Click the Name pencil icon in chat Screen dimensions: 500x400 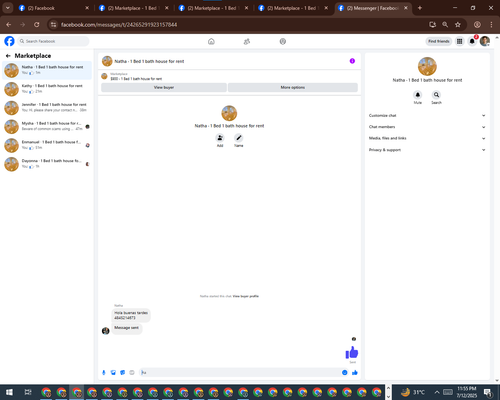[239, 138]
